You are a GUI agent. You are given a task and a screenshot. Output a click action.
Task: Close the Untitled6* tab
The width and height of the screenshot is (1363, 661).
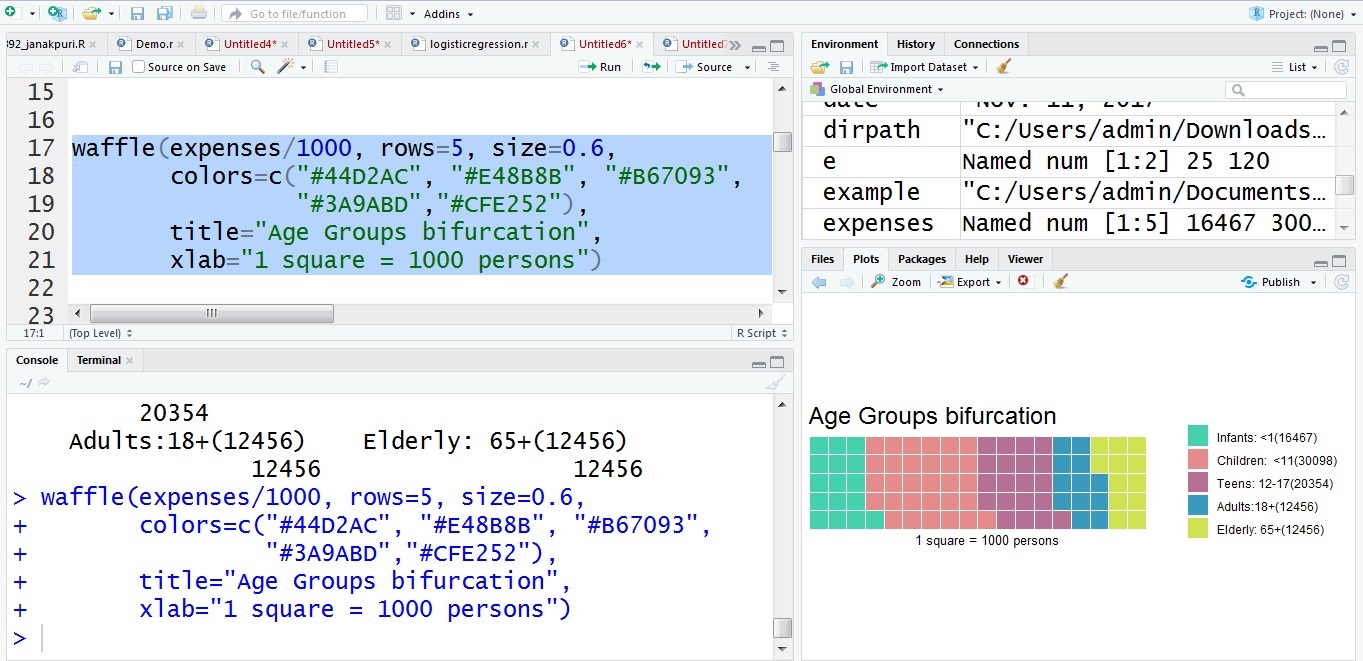pos(641,45)
